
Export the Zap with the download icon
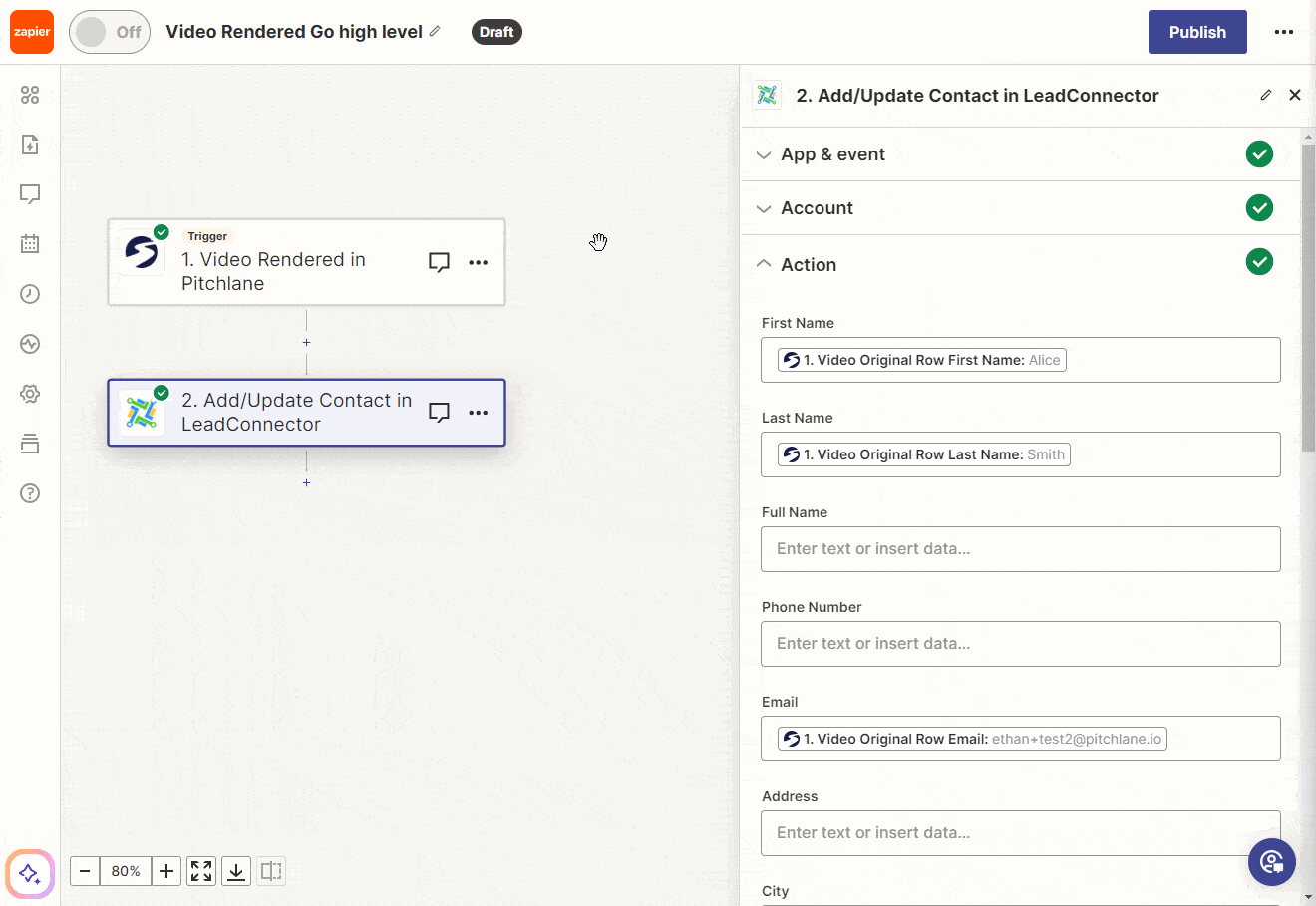pyautogui.click(x=236, y=871)
